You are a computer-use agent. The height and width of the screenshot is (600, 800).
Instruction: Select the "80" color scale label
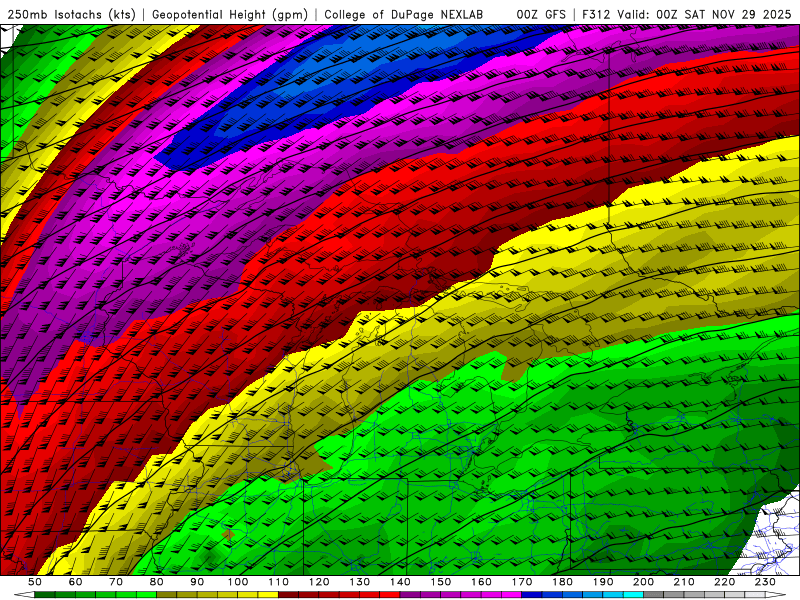157,582
